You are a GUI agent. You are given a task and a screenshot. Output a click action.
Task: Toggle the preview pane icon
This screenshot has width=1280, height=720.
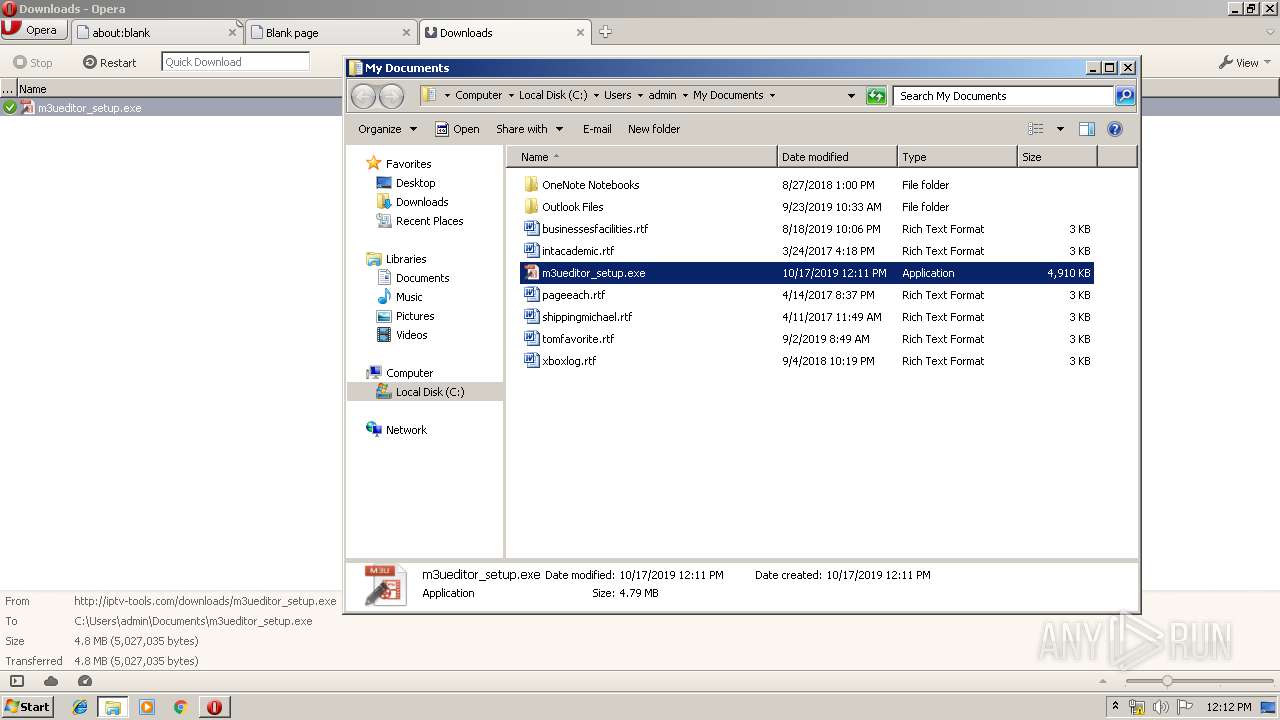pos(1087,129)
